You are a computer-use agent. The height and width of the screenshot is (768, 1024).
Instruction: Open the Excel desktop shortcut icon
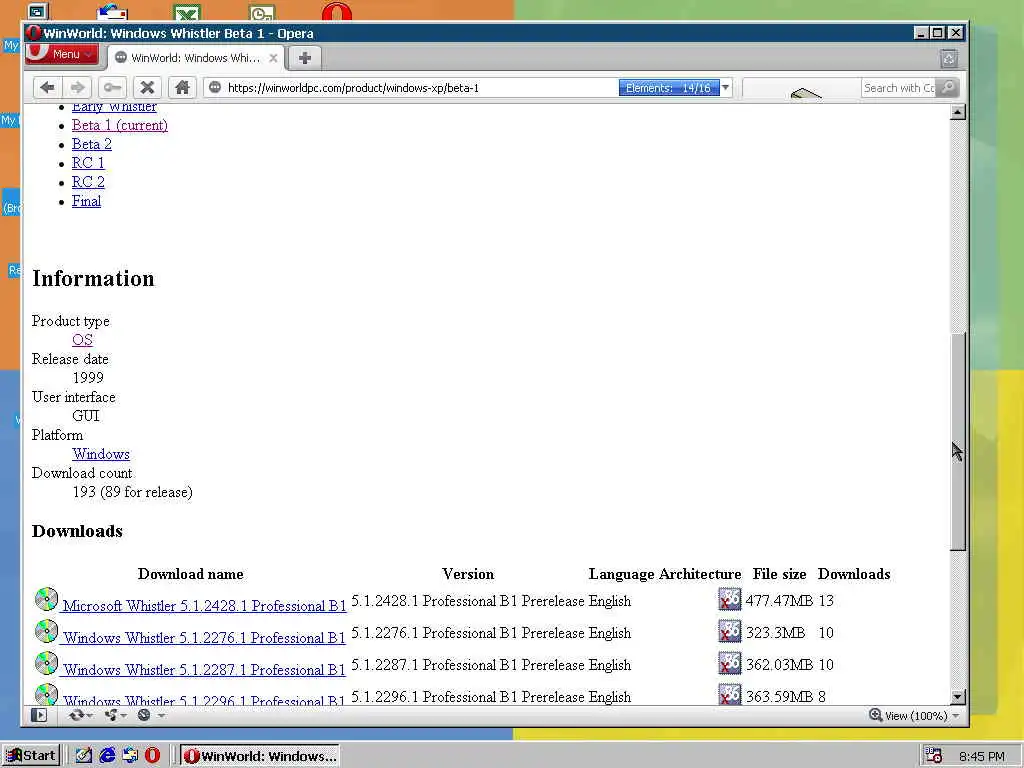(187, 12)
